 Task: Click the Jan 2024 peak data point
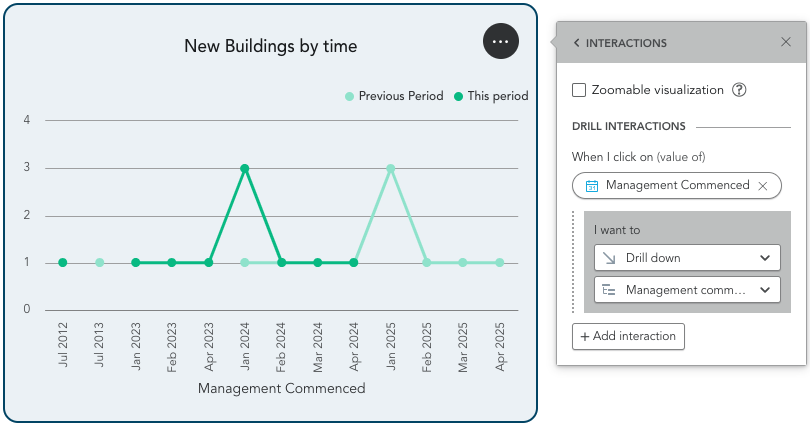click(245, 168)
